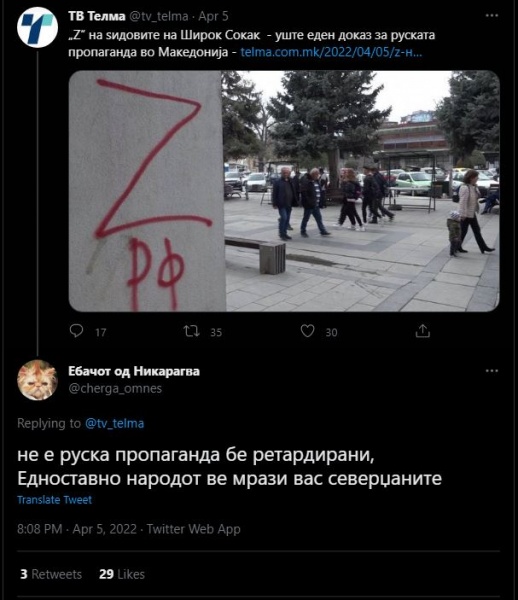
Task: Open the share icon under the photo
Action: point(423,331)
